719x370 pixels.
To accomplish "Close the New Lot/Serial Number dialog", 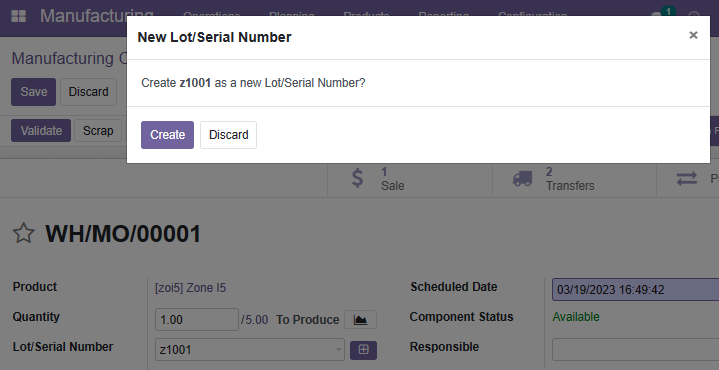I will [x=693, y=35].
